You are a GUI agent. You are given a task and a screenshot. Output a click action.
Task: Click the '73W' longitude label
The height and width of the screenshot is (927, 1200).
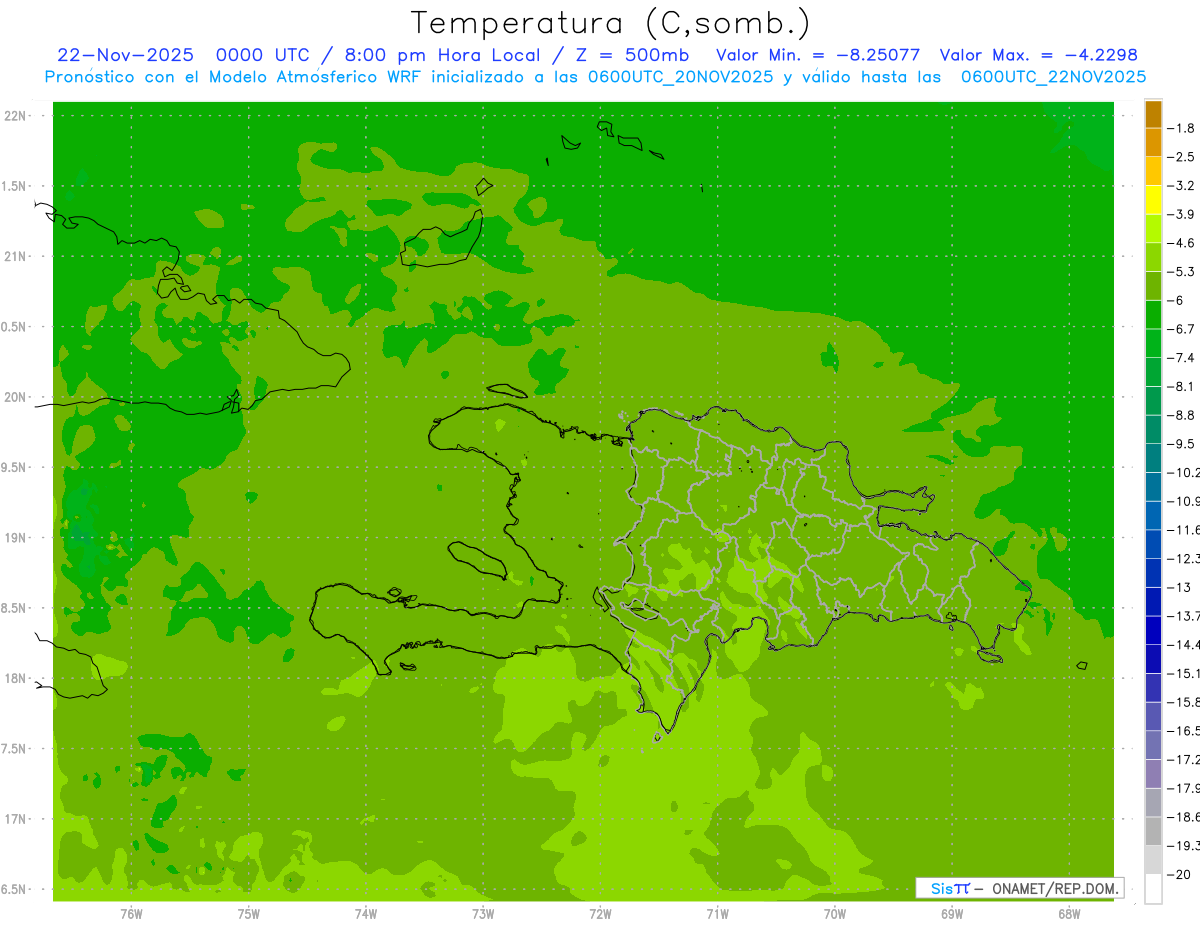[x=483, y=913]
